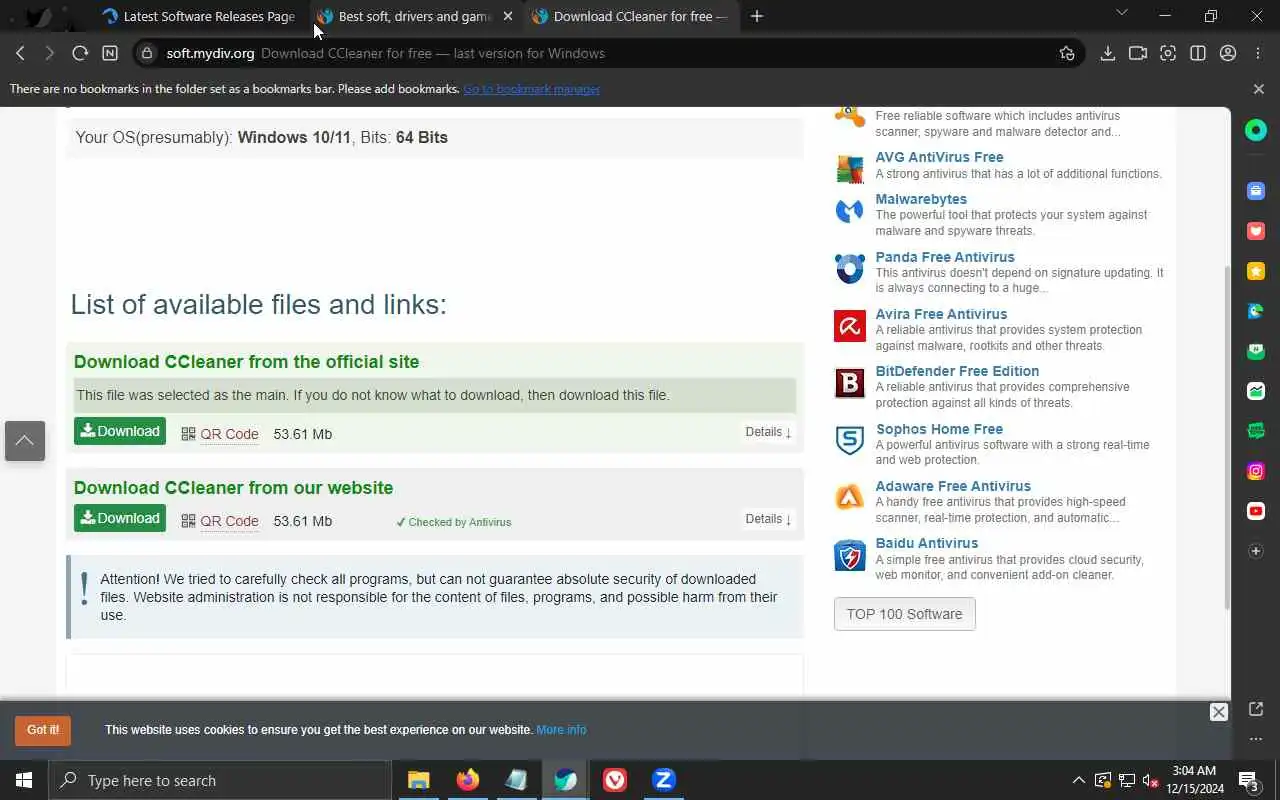Open Baidu Antivirus link
This screenshot has height=800, width=1280.
[927, 543]
